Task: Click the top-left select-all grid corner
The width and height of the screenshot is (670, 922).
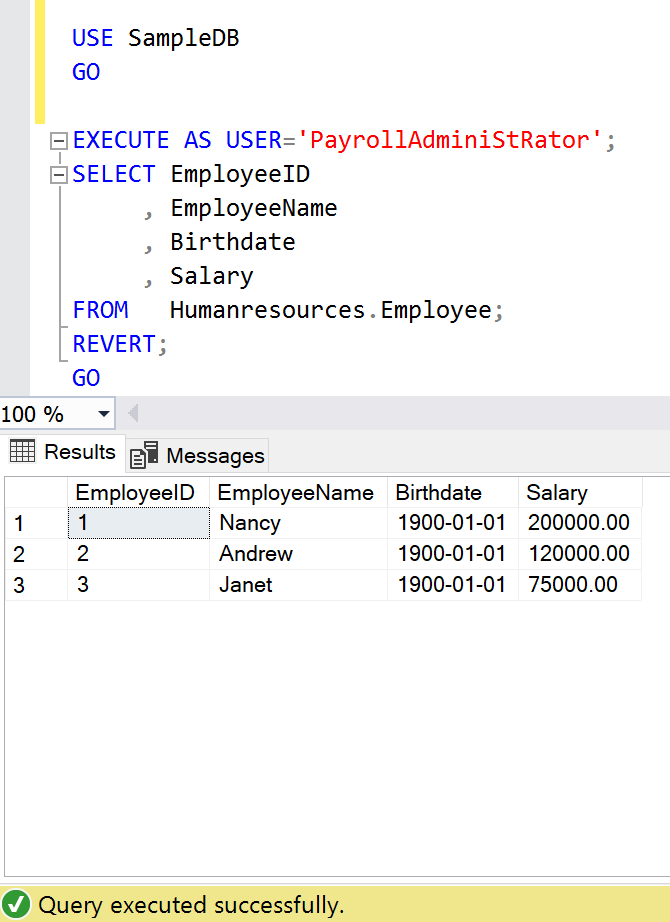Action: click(34, 492)
